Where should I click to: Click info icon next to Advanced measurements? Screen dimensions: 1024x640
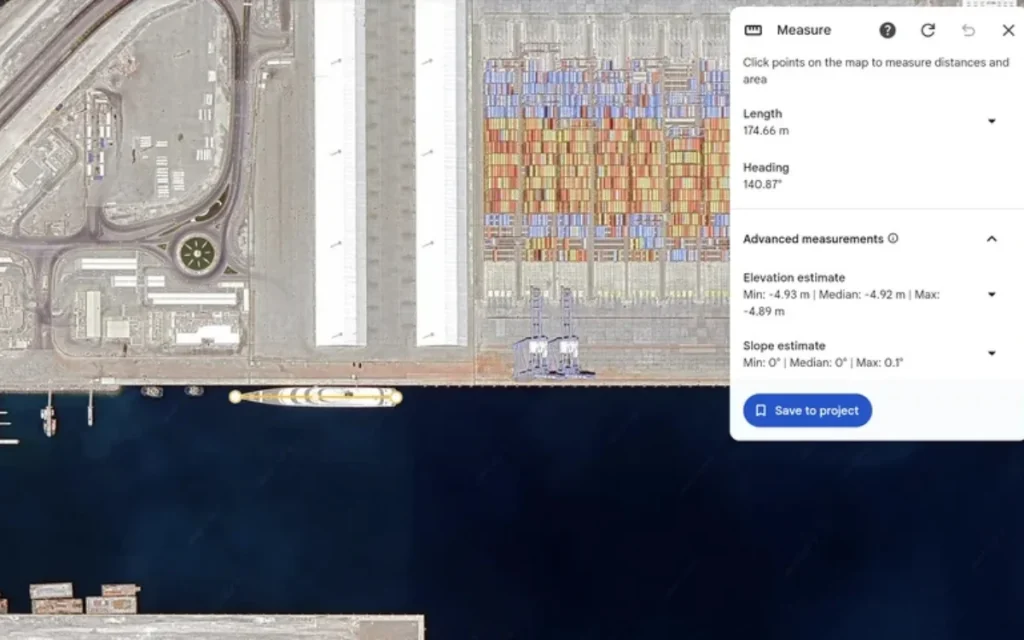click(893, 239)
